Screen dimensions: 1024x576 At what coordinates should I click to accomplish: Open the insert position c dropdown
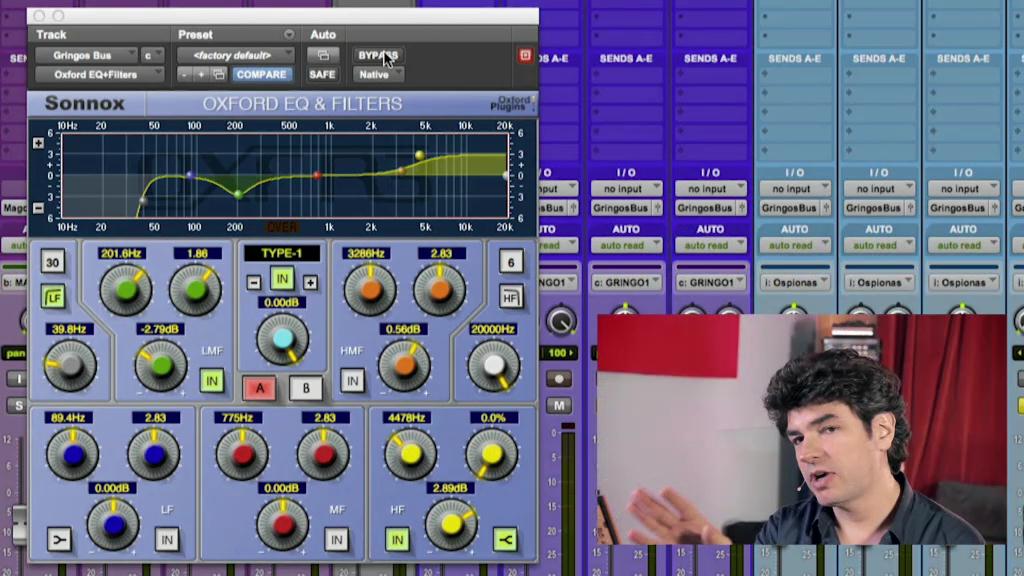coord(152,56)
